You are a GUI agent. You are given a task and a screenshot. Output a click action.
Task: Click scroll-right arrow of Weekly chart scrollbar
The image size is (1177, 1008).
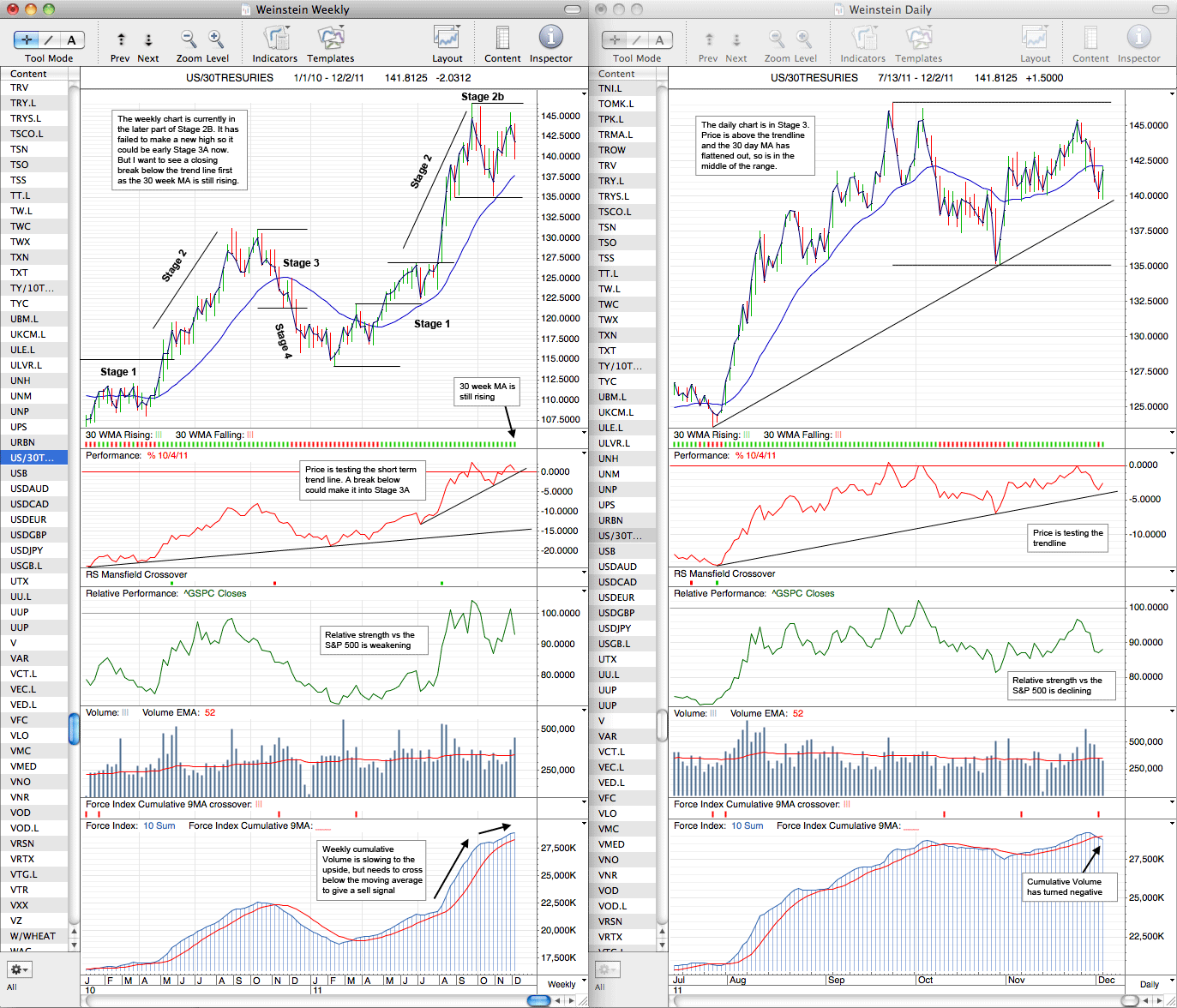pyautogui.click(x=573, y=1000)
